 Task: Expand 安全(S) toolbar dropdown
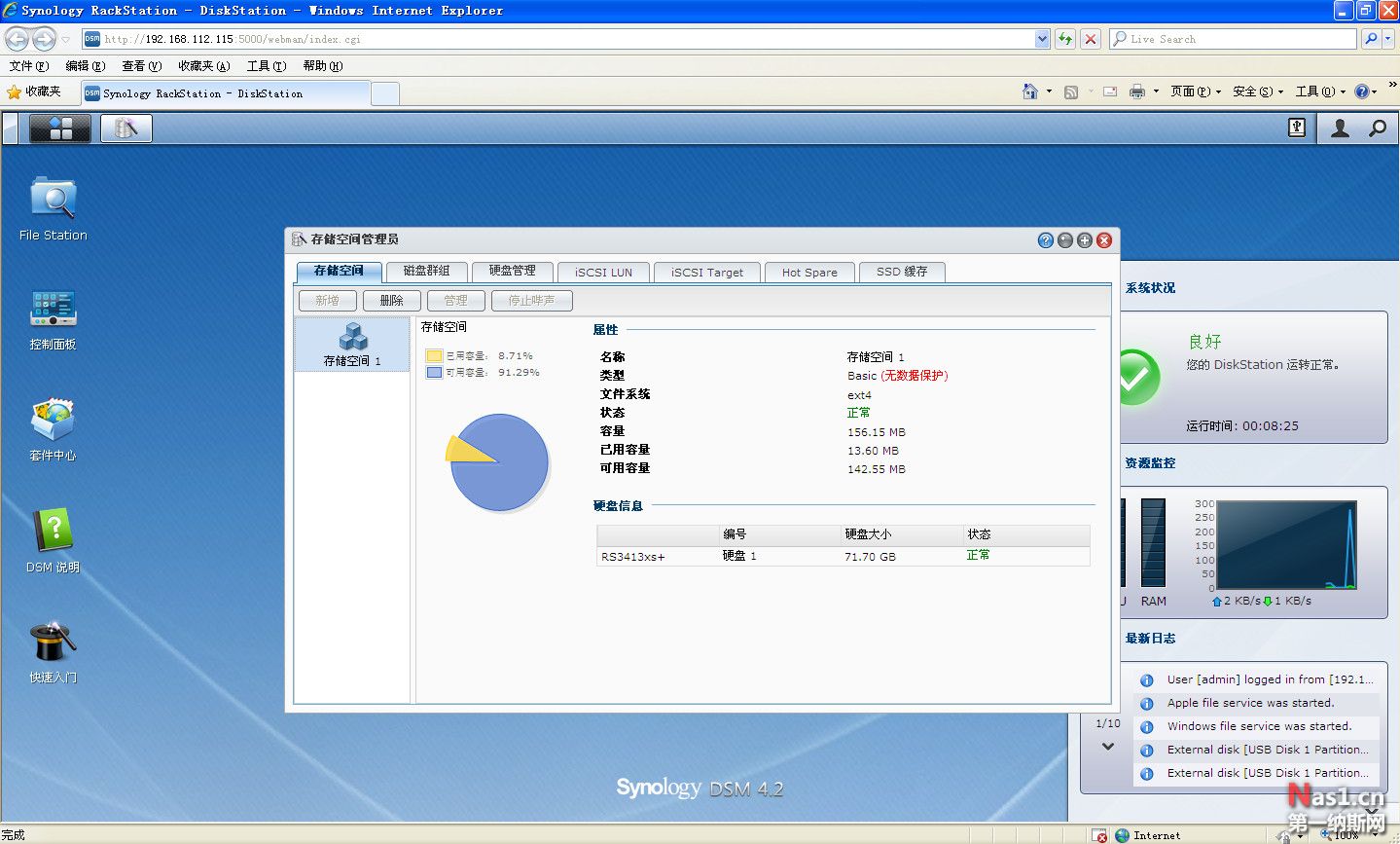point(1258,92)
